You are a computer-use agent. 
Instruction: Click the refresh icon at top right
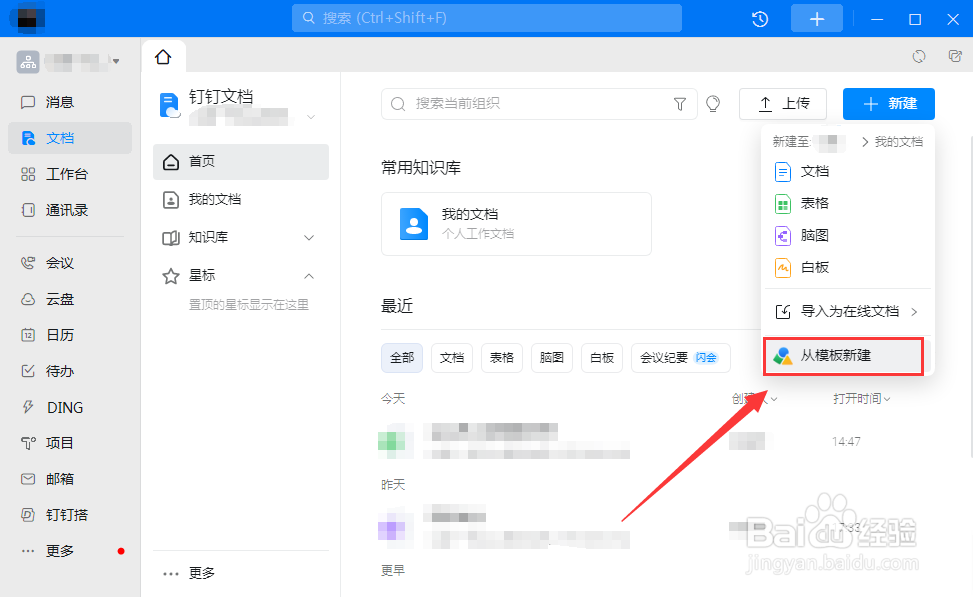[x=919, y=56]
